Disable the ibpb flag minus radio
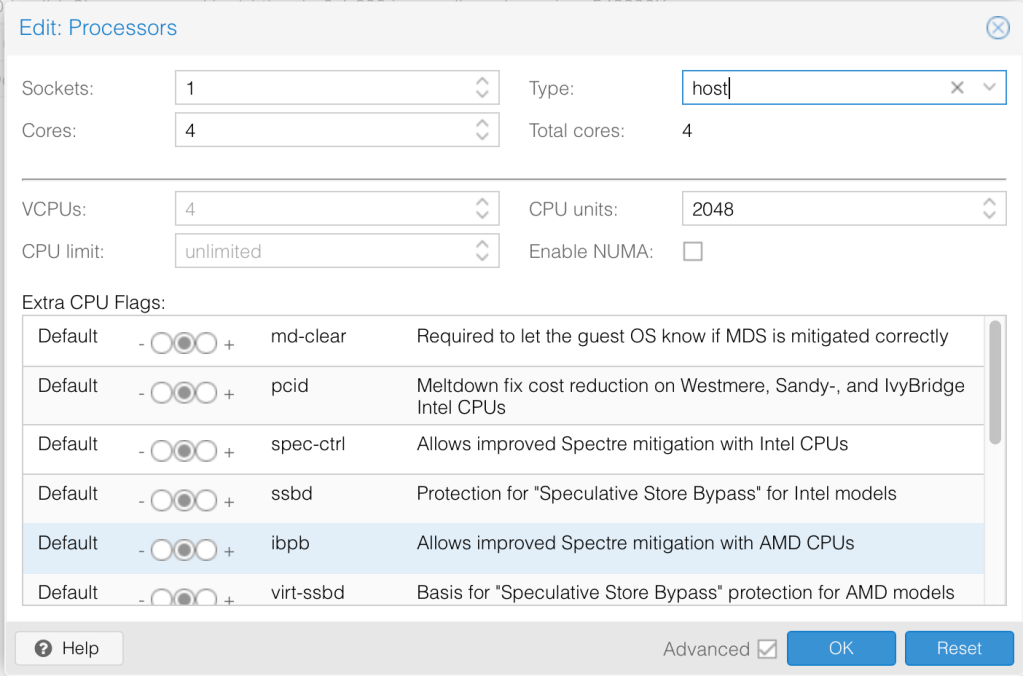The height and width of the screenshot is (676, 1023). coord(161,551)
